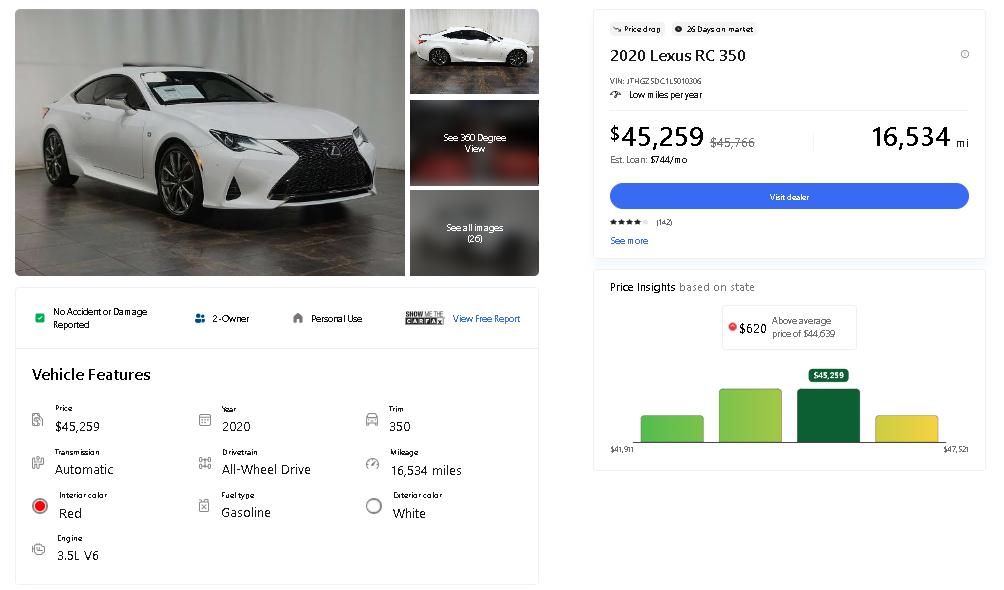Expand dealer details with See more
This screenshot has width=1004, height=590.
click(x=629, y=241)
